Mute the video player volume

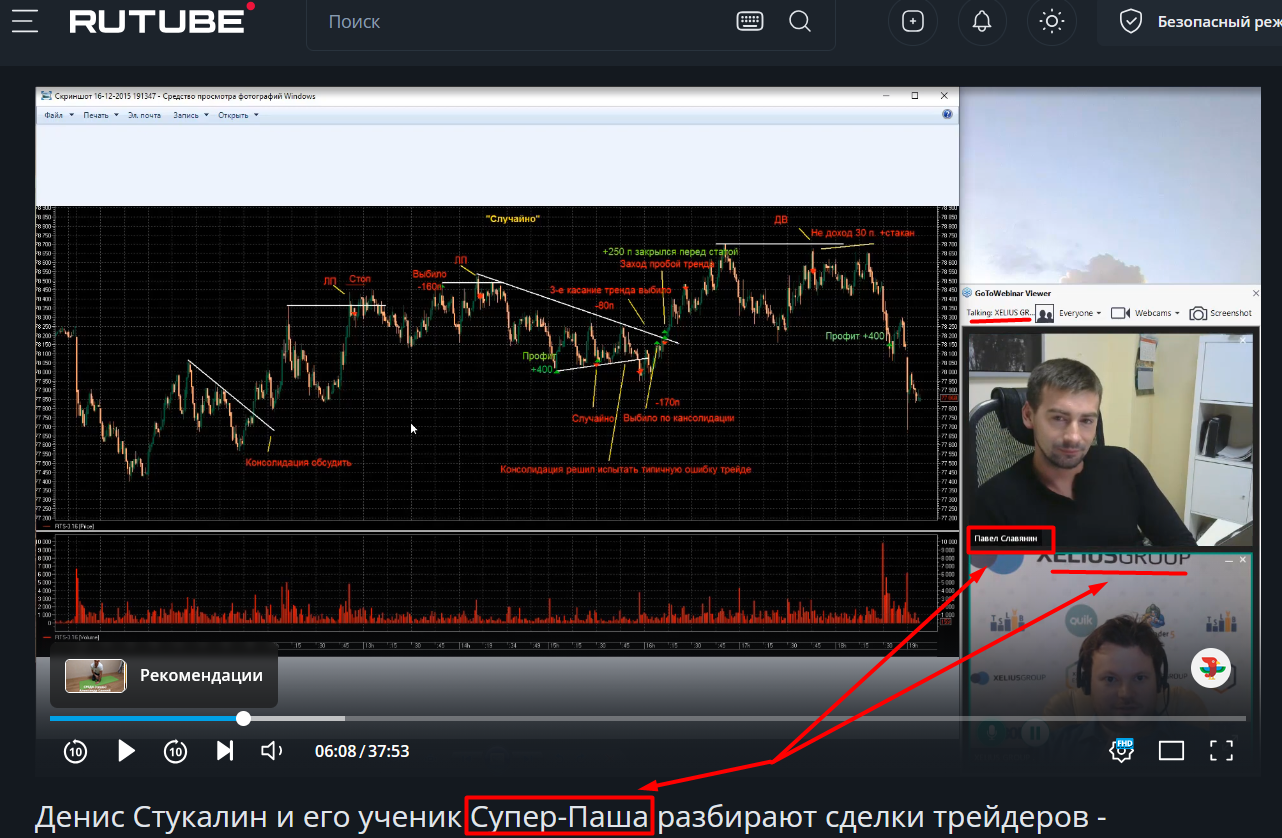click(x=270, y=750)
